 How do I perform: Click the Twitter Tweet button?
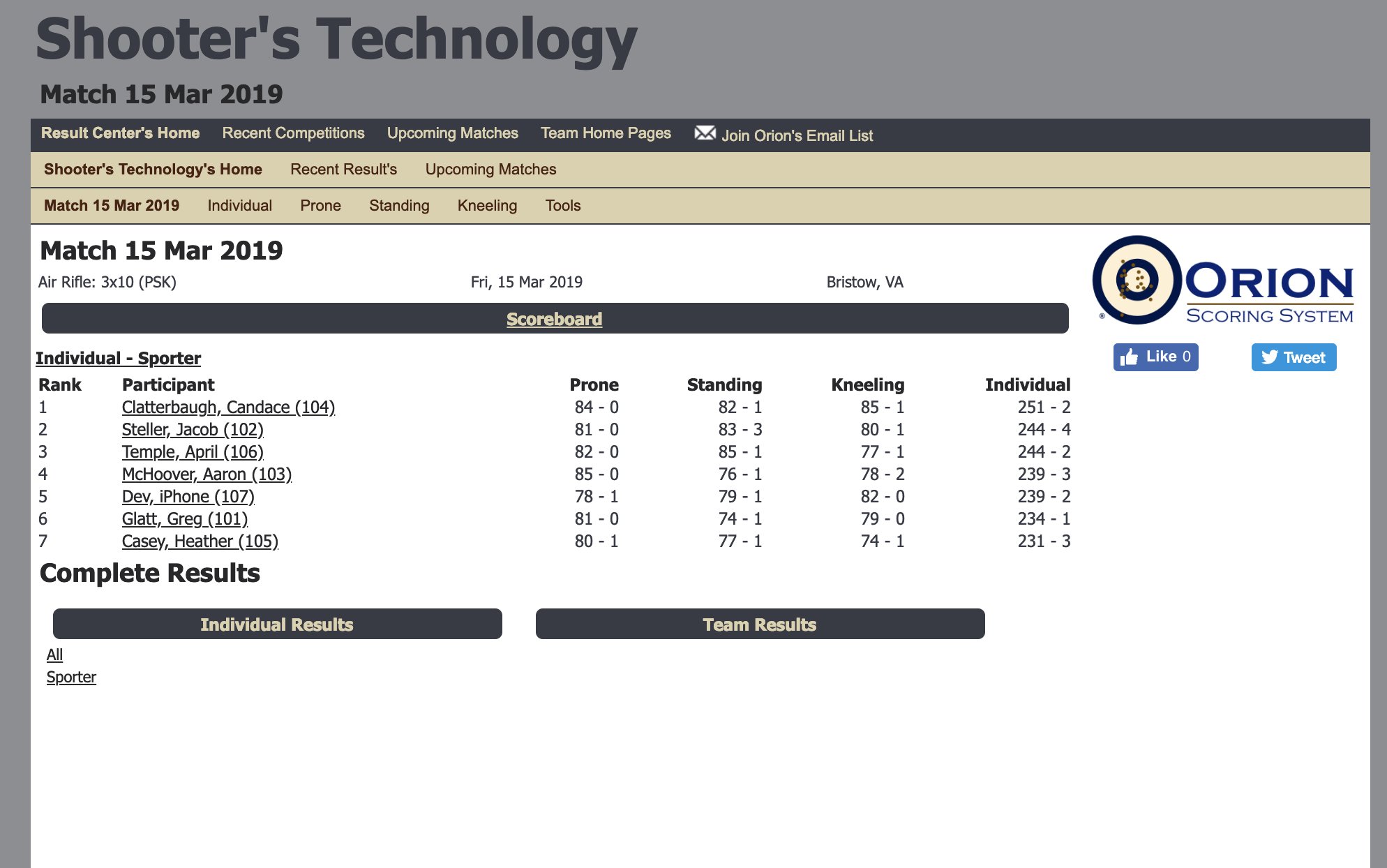[x=1294, y=357]
